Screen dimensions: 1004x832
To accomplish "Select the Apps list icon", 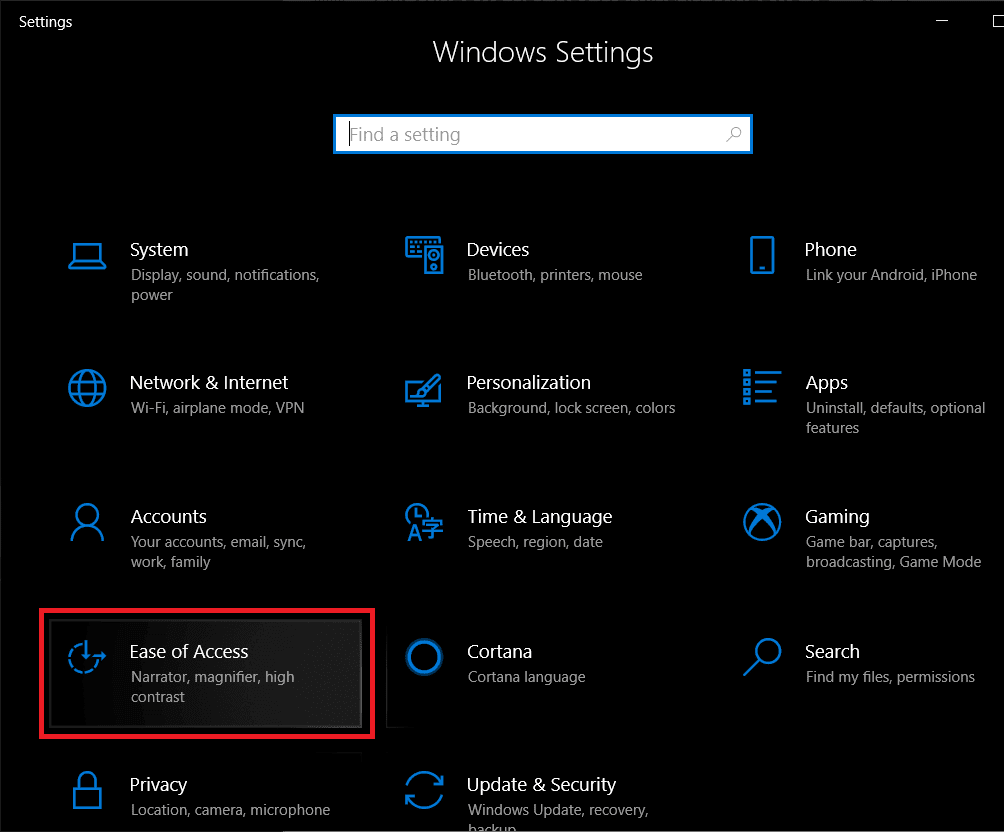I will [762, 388].
